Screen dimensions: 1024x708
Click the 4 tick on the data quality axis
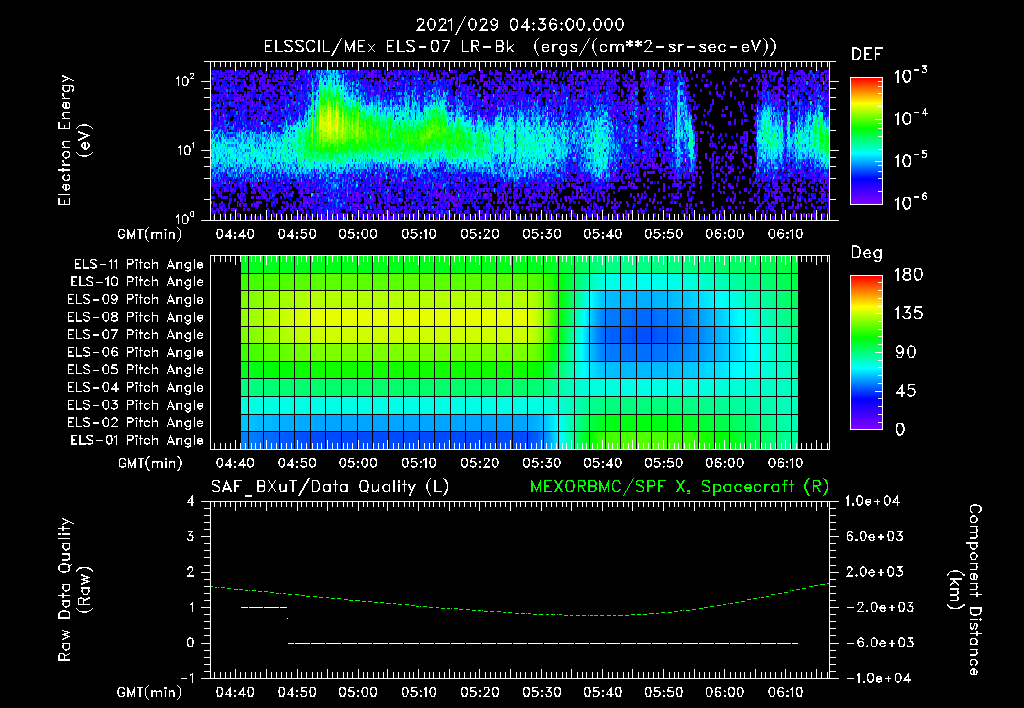[190, 501]
